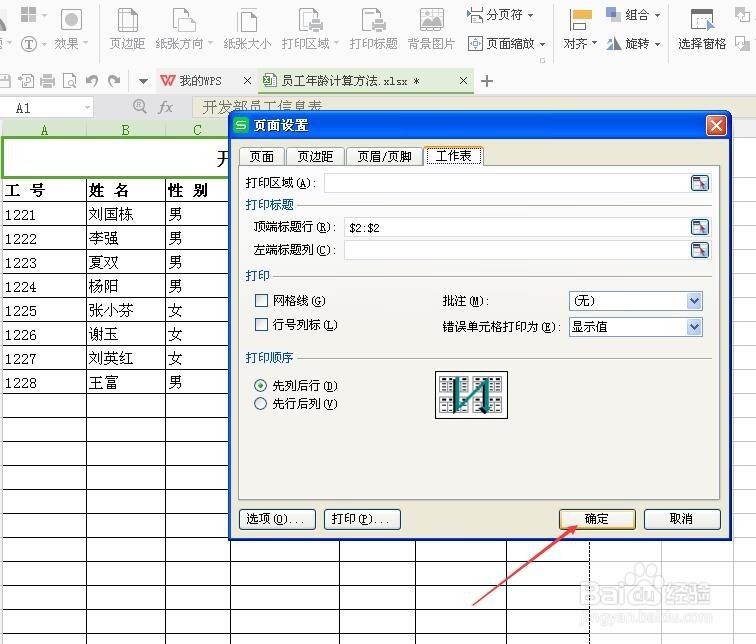The height and width of the screenshot is (644, 756).
Task: Select 先行后列 radio button
Action: [260, 403]
